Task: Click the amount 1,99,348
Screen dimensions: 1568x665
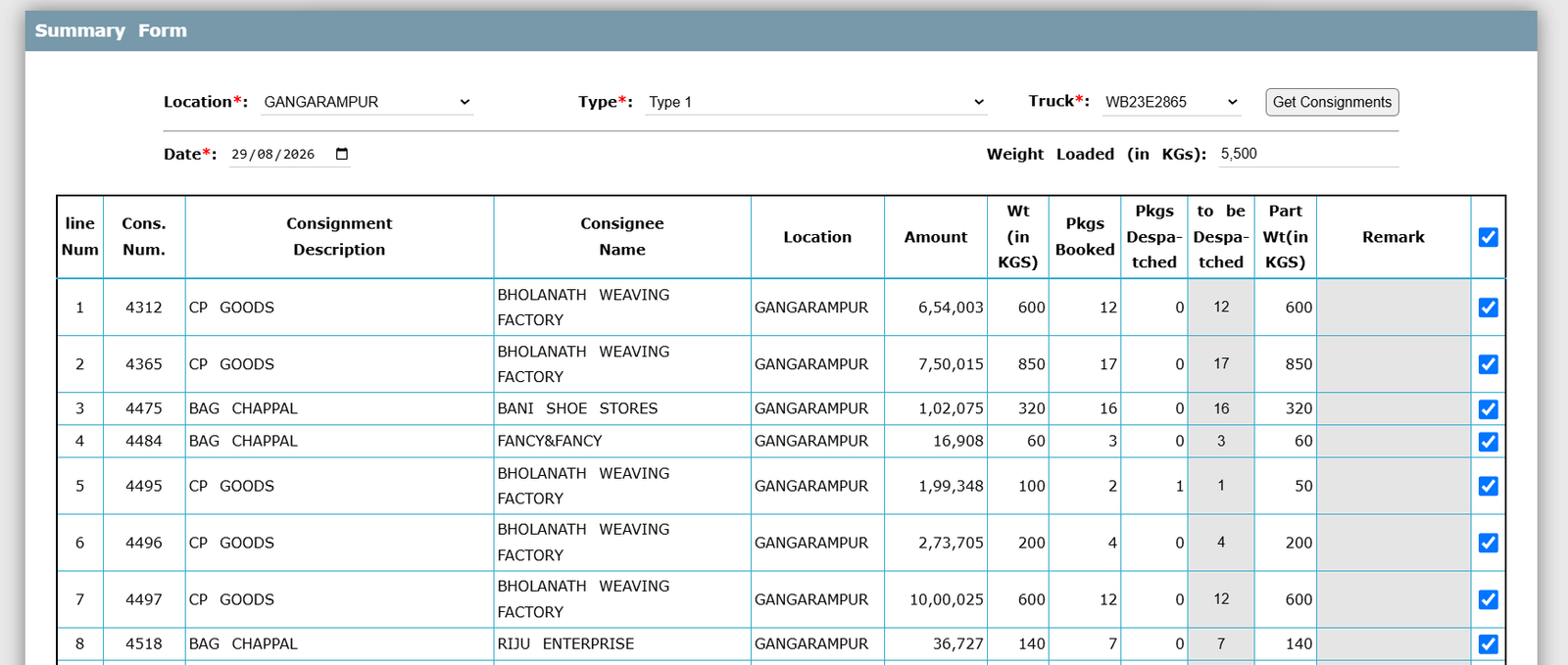Action: 951,486
